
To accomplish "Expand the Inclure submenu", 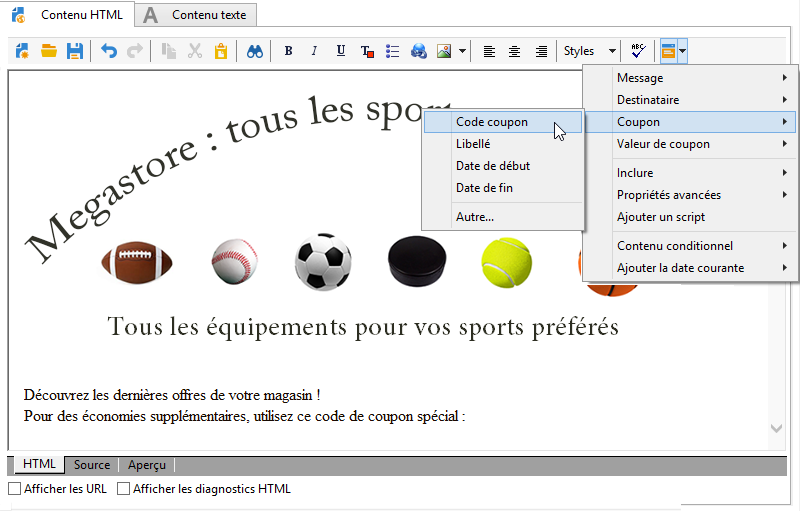I will [x=691, y=173].
